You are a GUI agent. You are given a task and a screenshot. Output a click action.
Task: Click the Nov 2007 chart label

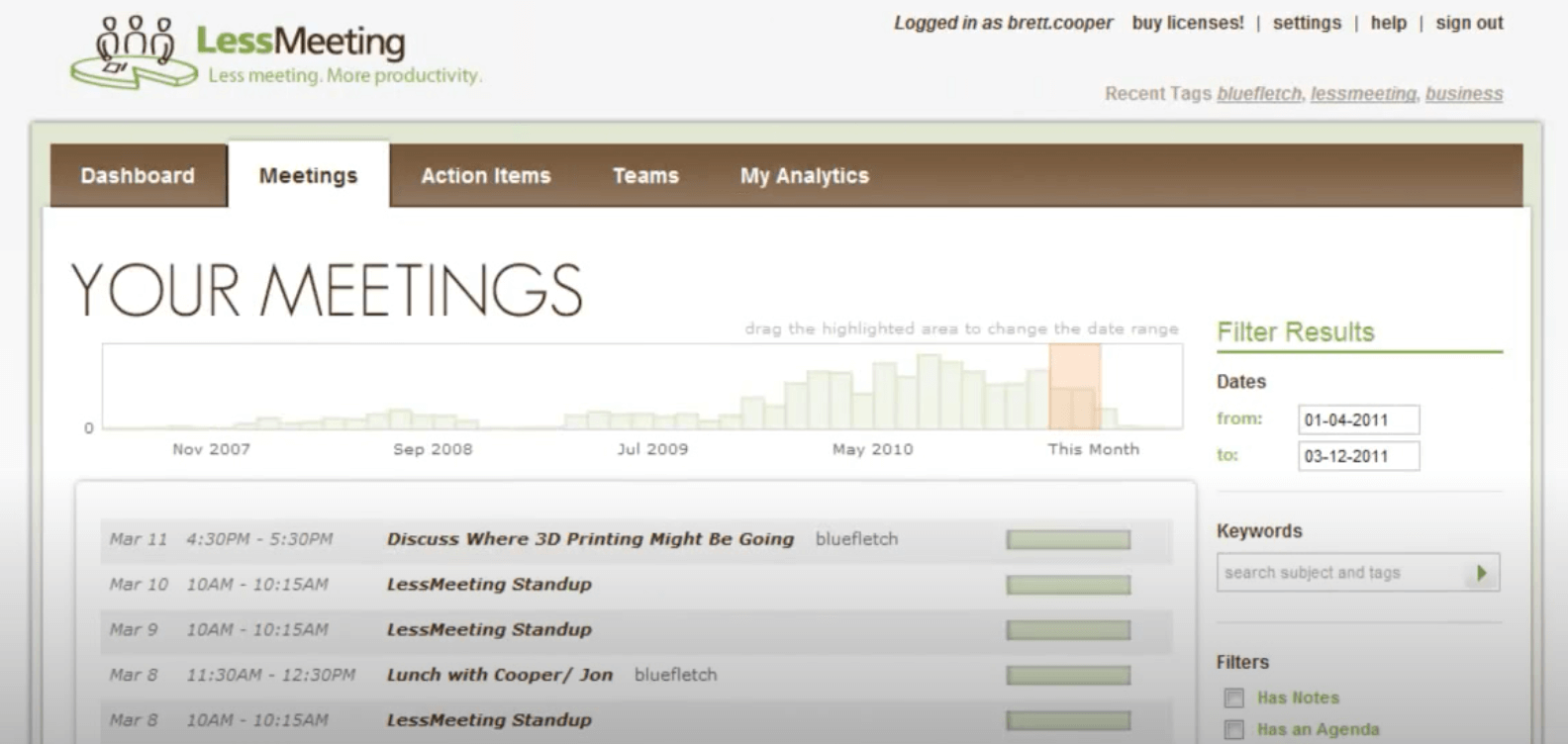coord(211,449)
